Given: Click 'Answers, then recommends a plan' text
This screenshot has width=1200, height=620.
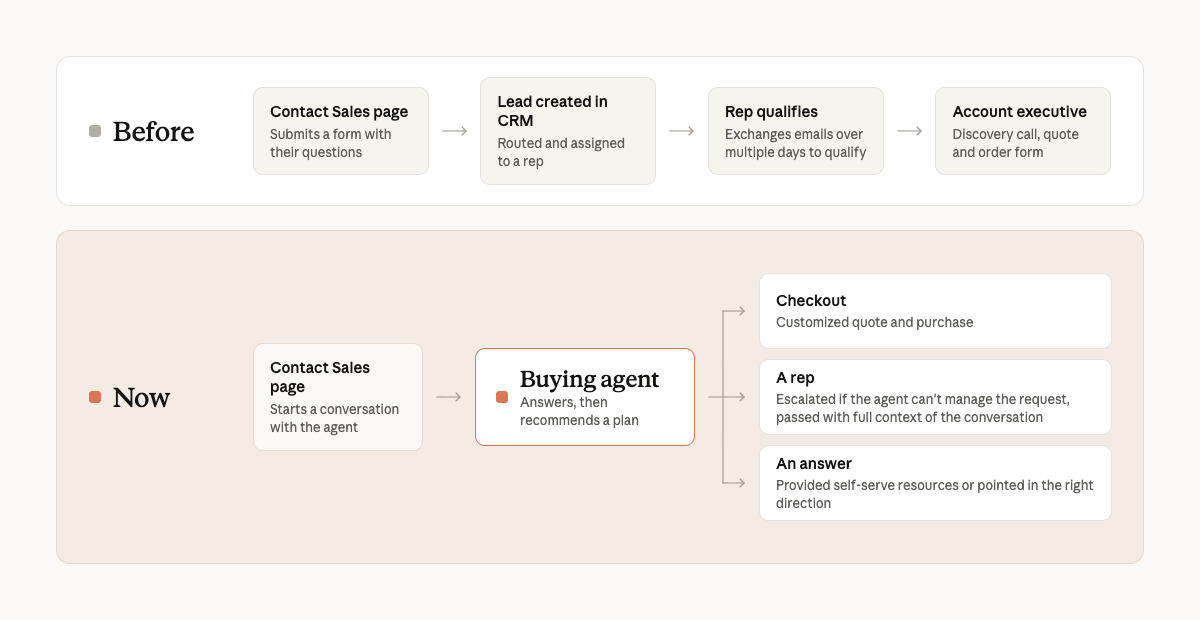Looking at the screenshot, I should [579, 411].
